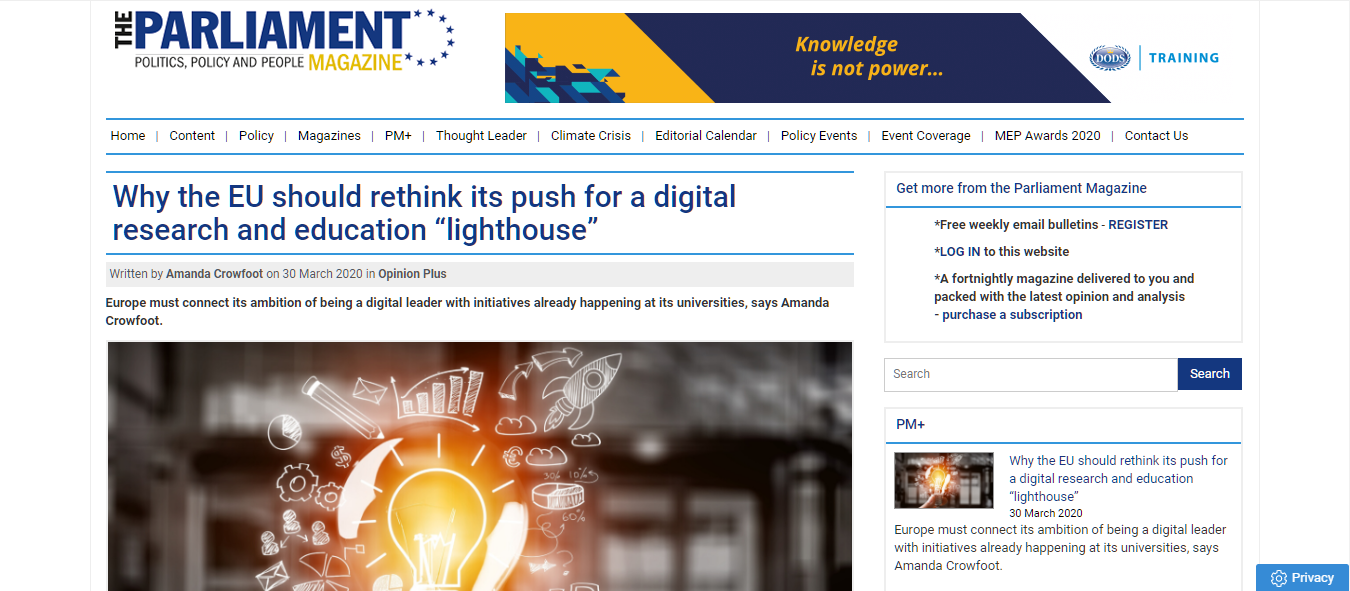Go to Policy Events
1350x591 pixels.
pos(819,136)
